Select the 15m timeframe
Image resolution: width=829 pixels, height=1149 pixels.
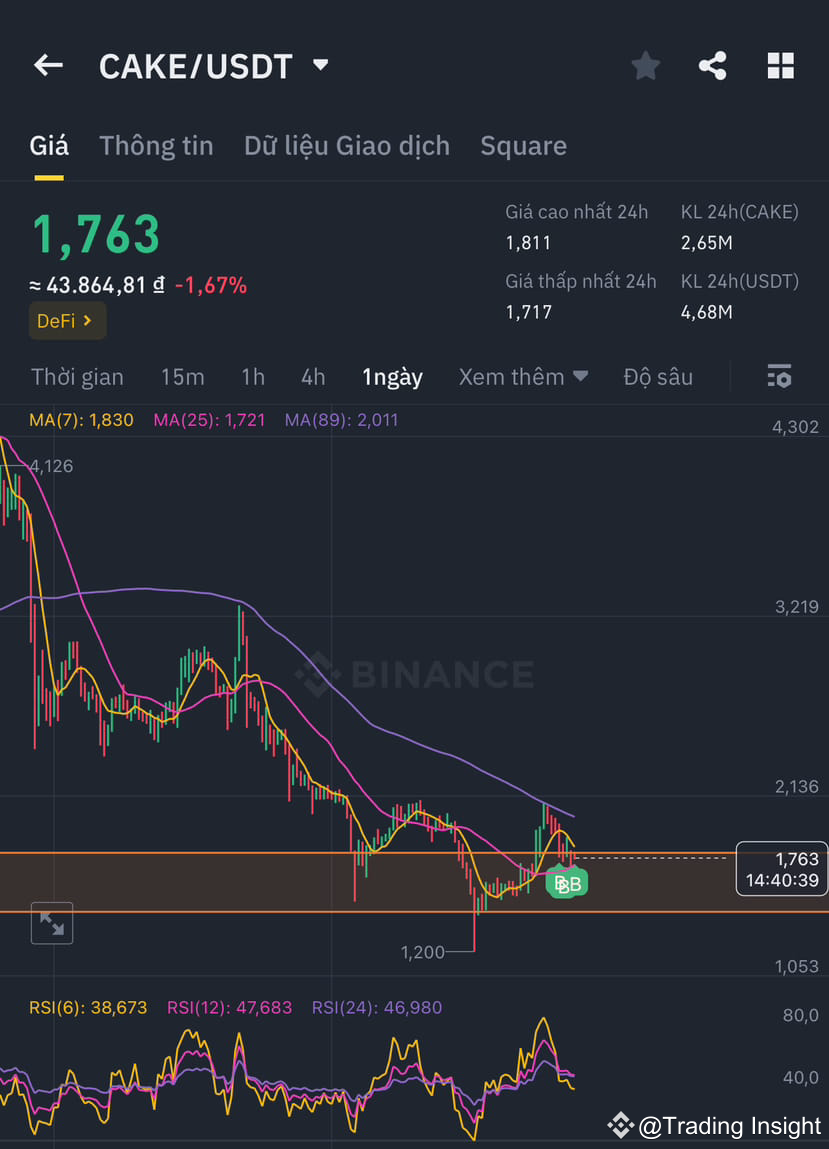(183, 377)
